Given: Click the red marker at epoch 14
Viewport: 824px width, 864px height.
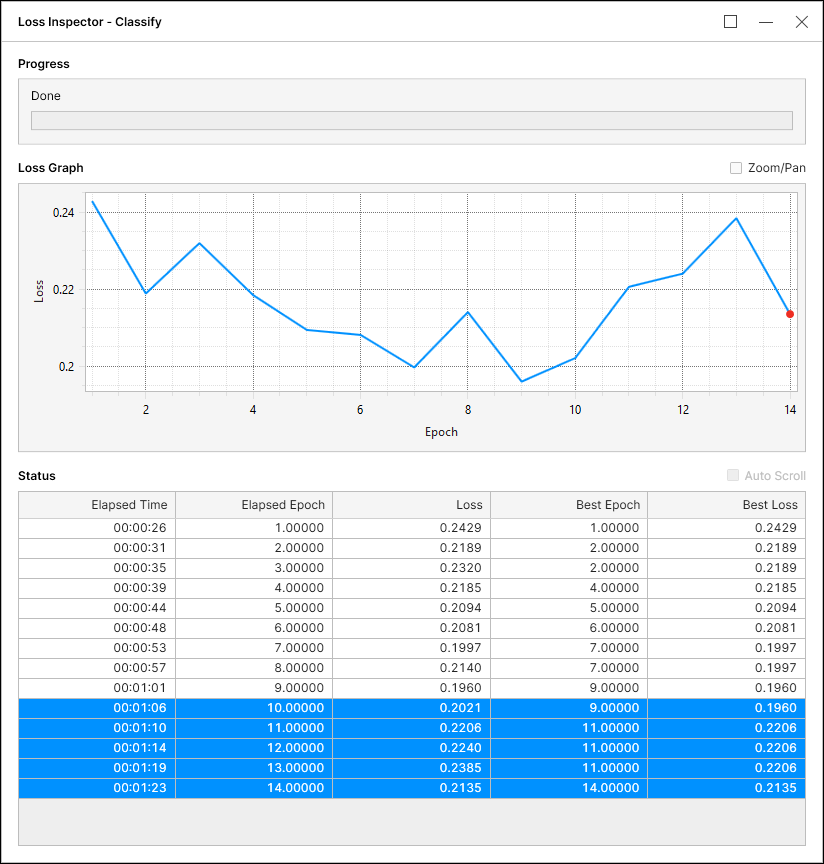Looking at the screenshot, I should point(790,314).
